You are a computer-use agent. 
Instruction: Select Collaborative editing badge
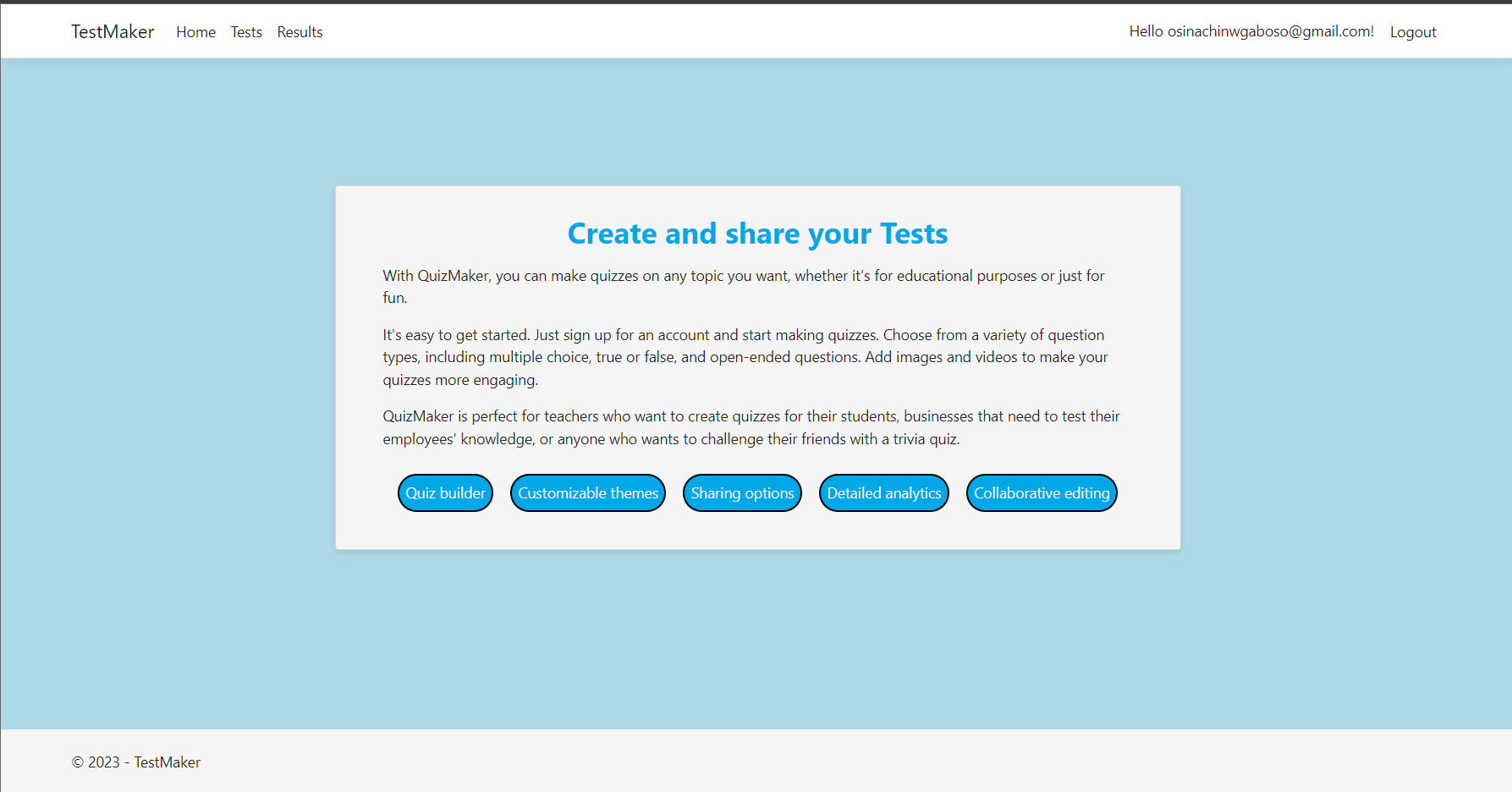pyautogui.click(x=1041, y=492)
